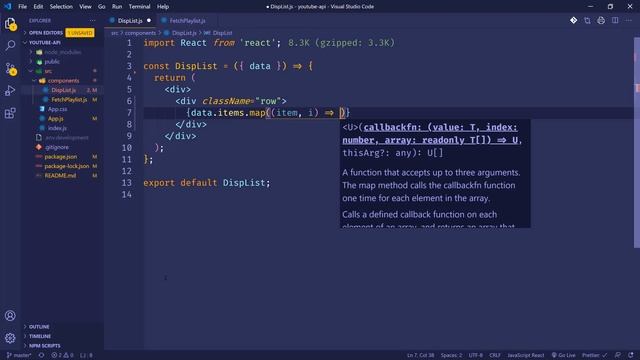Click the printer-style icon in the editor toolbar
This screenshot has height=360, width=640.
click(601, 20)
